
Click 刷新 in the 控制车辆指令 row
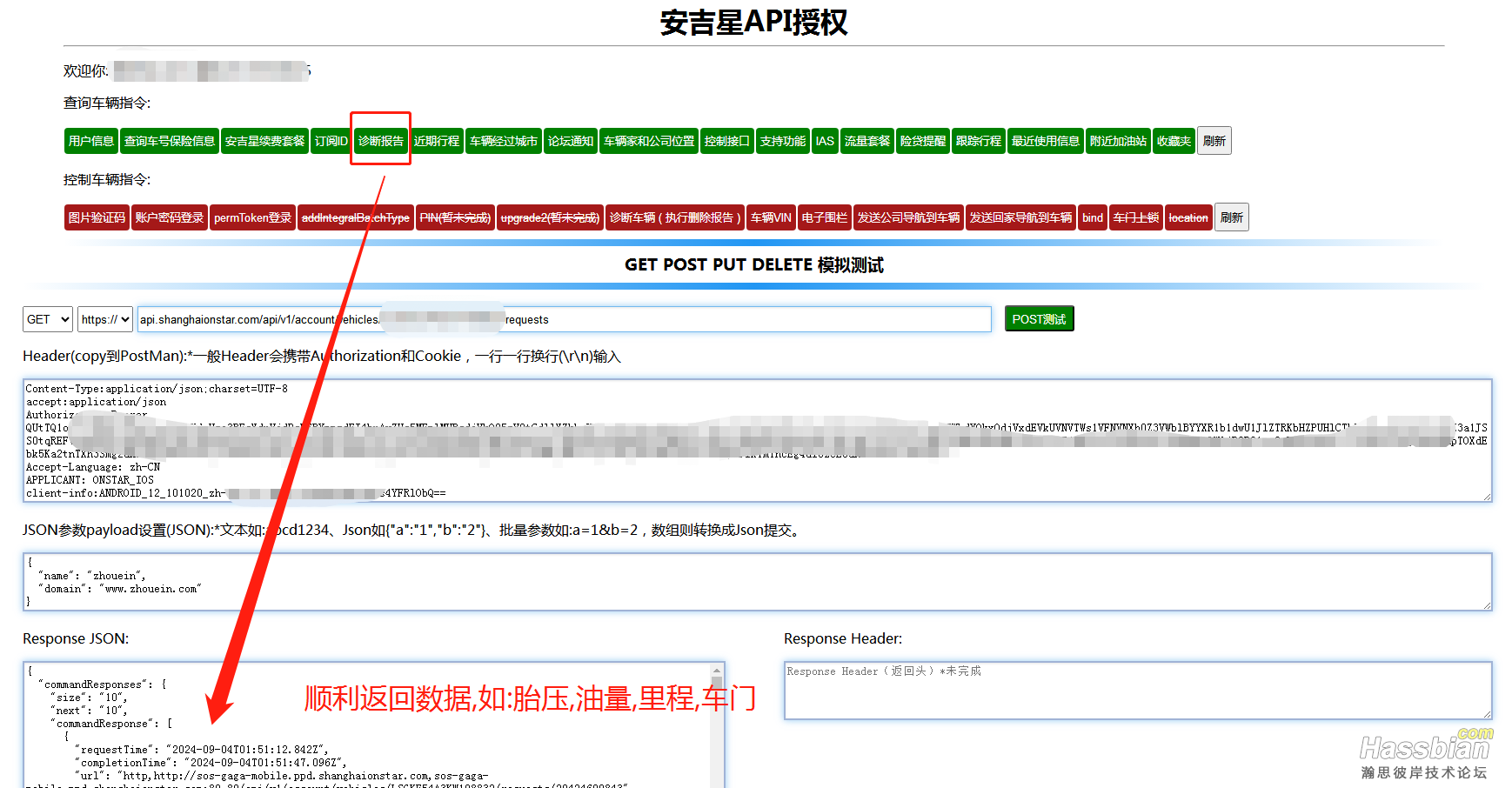click(x=1232, y=217)
